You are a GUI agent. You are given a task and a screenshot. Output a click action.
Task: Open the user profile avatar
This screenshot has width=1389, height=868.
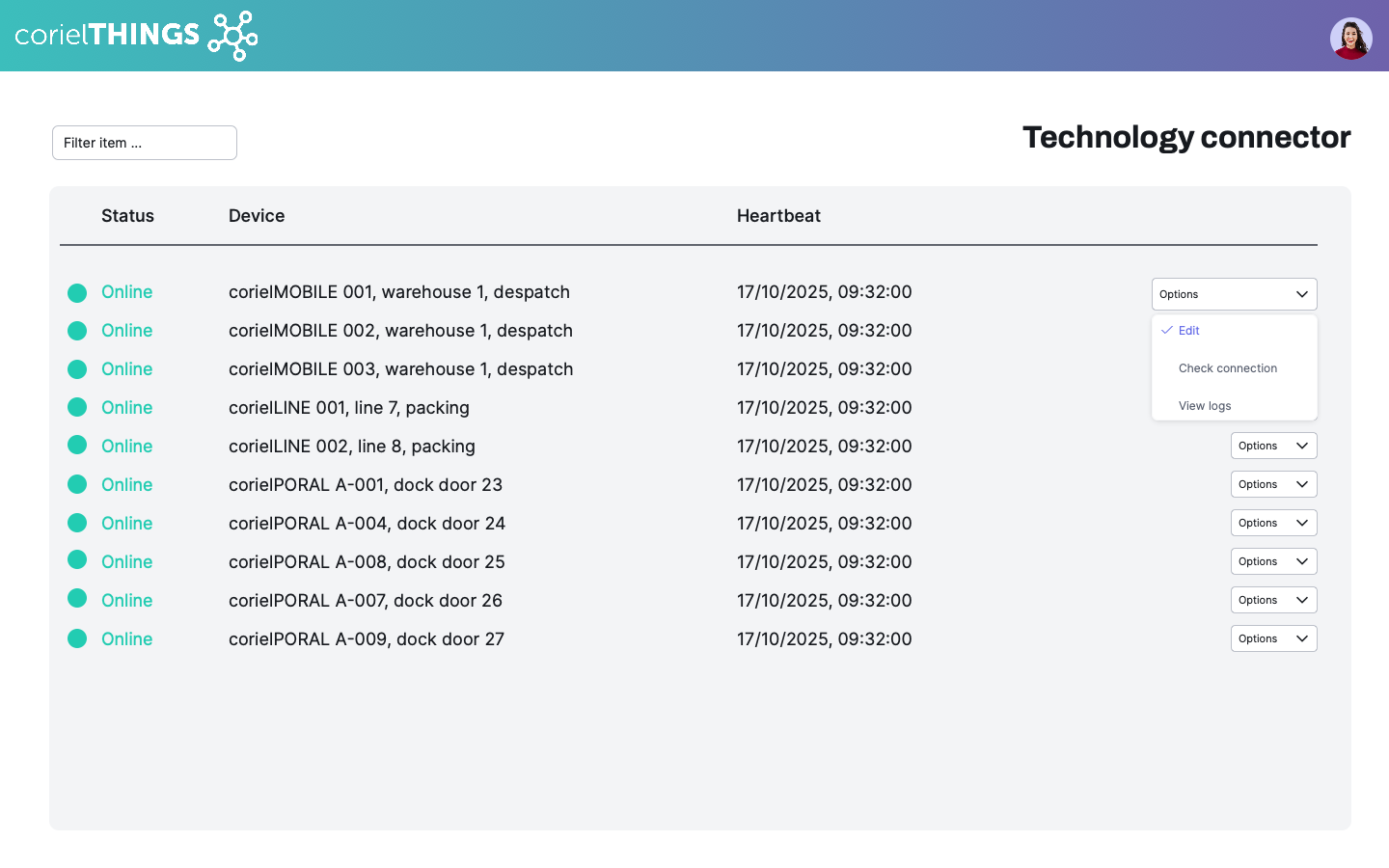[1350, 39]
